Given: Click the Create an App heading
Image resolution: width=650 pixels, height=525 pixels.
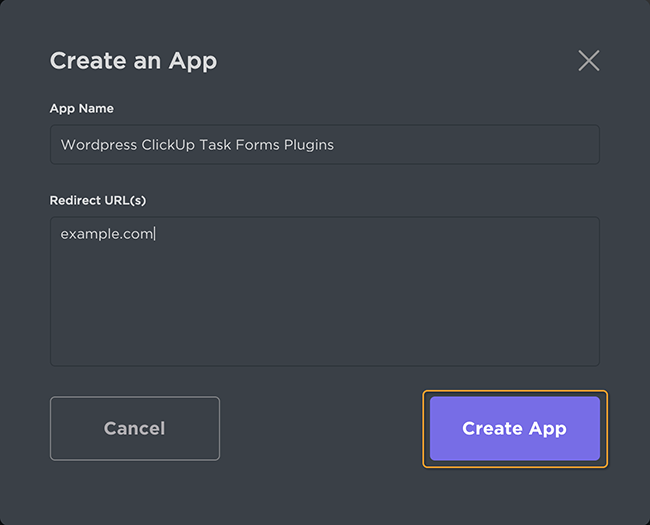Looking at the screenshot, I should point(133,61).
